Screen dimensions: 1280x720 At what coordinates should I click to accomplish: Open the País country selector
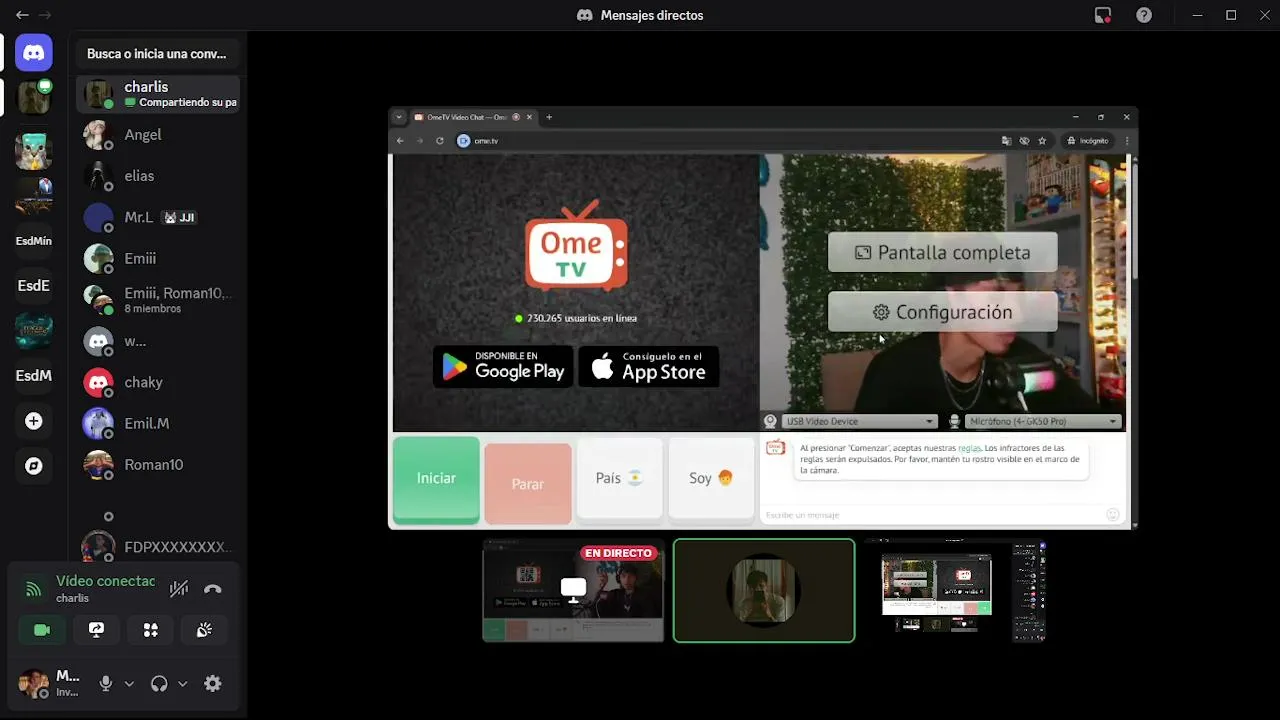coord(620,478)
